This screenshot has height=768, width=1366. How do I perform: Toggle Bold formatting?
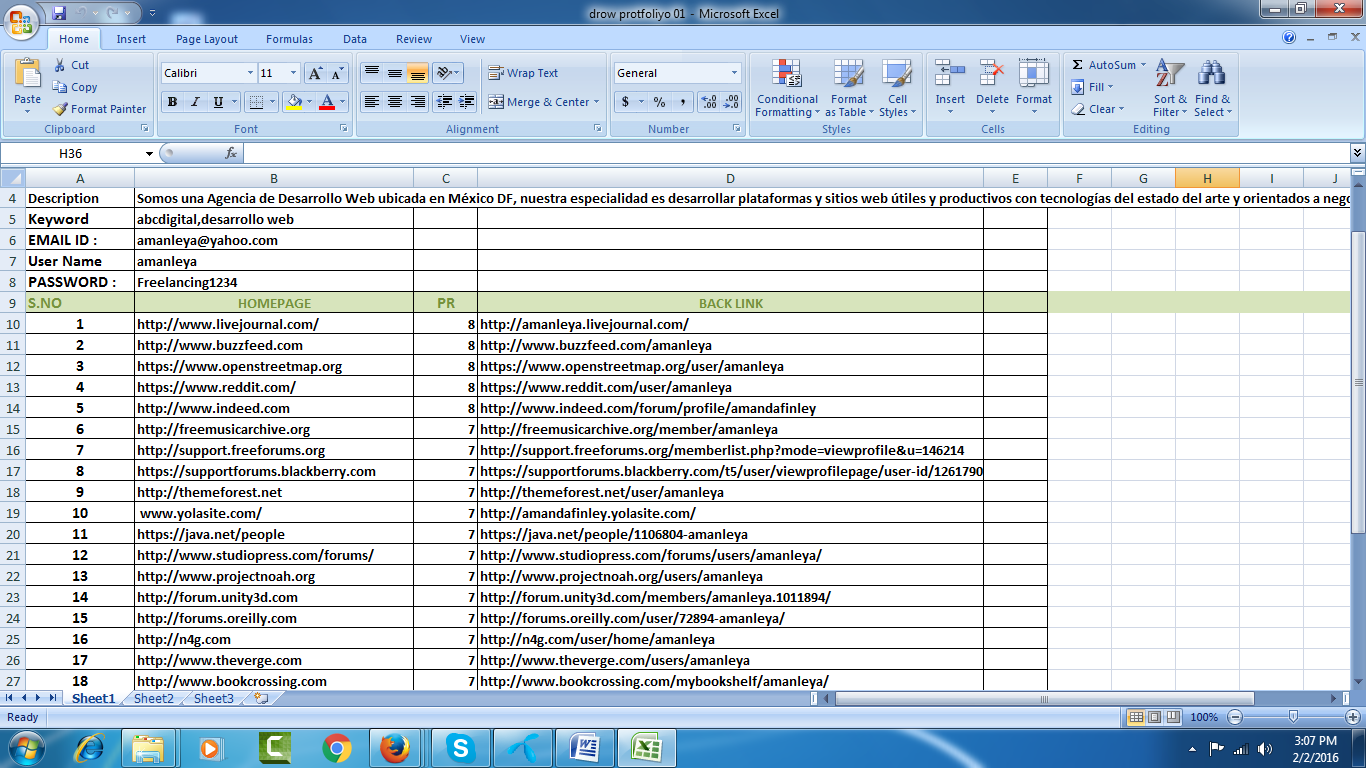click(x=172, y=102)
